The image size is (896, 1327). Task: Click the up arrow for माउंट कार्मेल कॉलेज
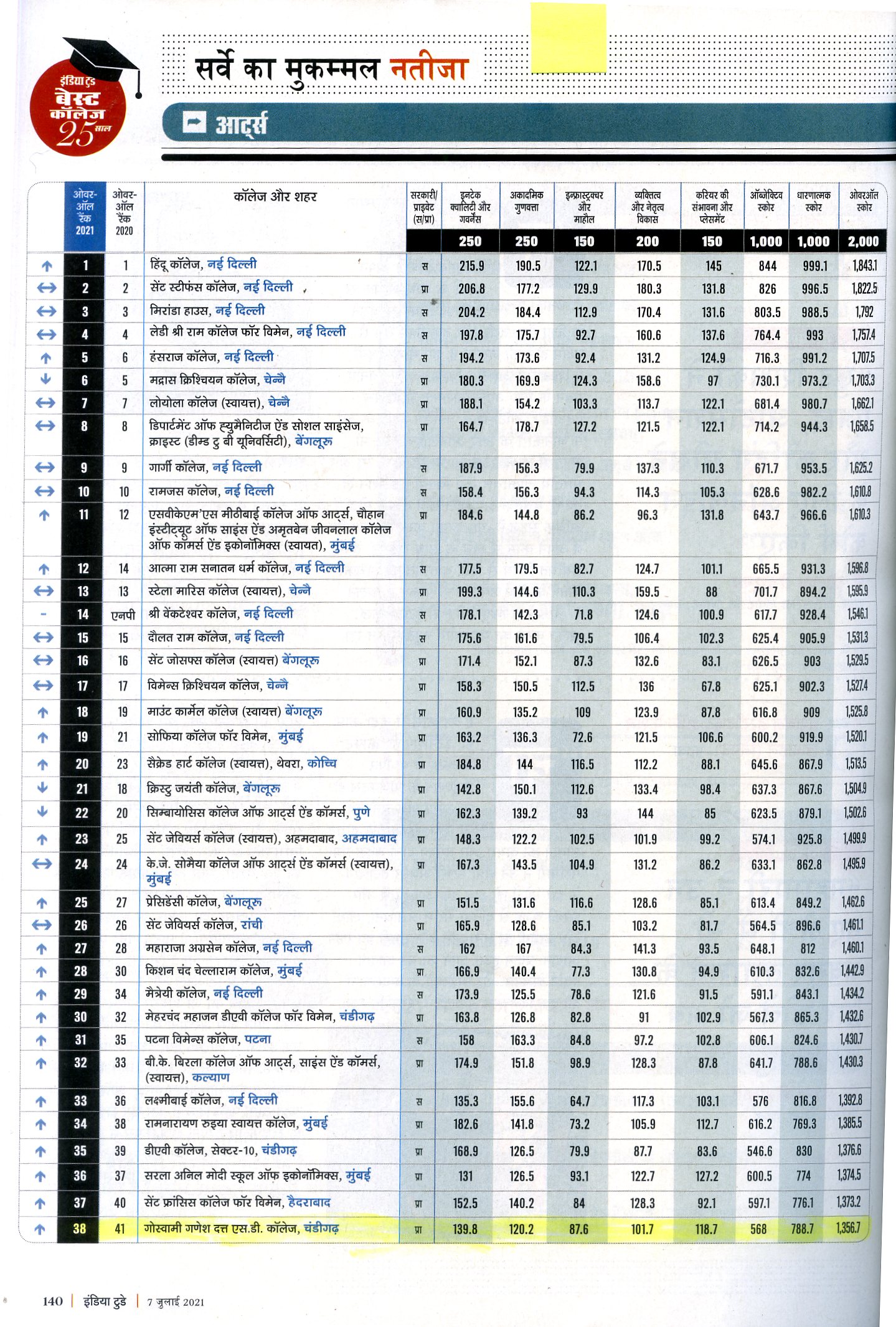point(43,712)
